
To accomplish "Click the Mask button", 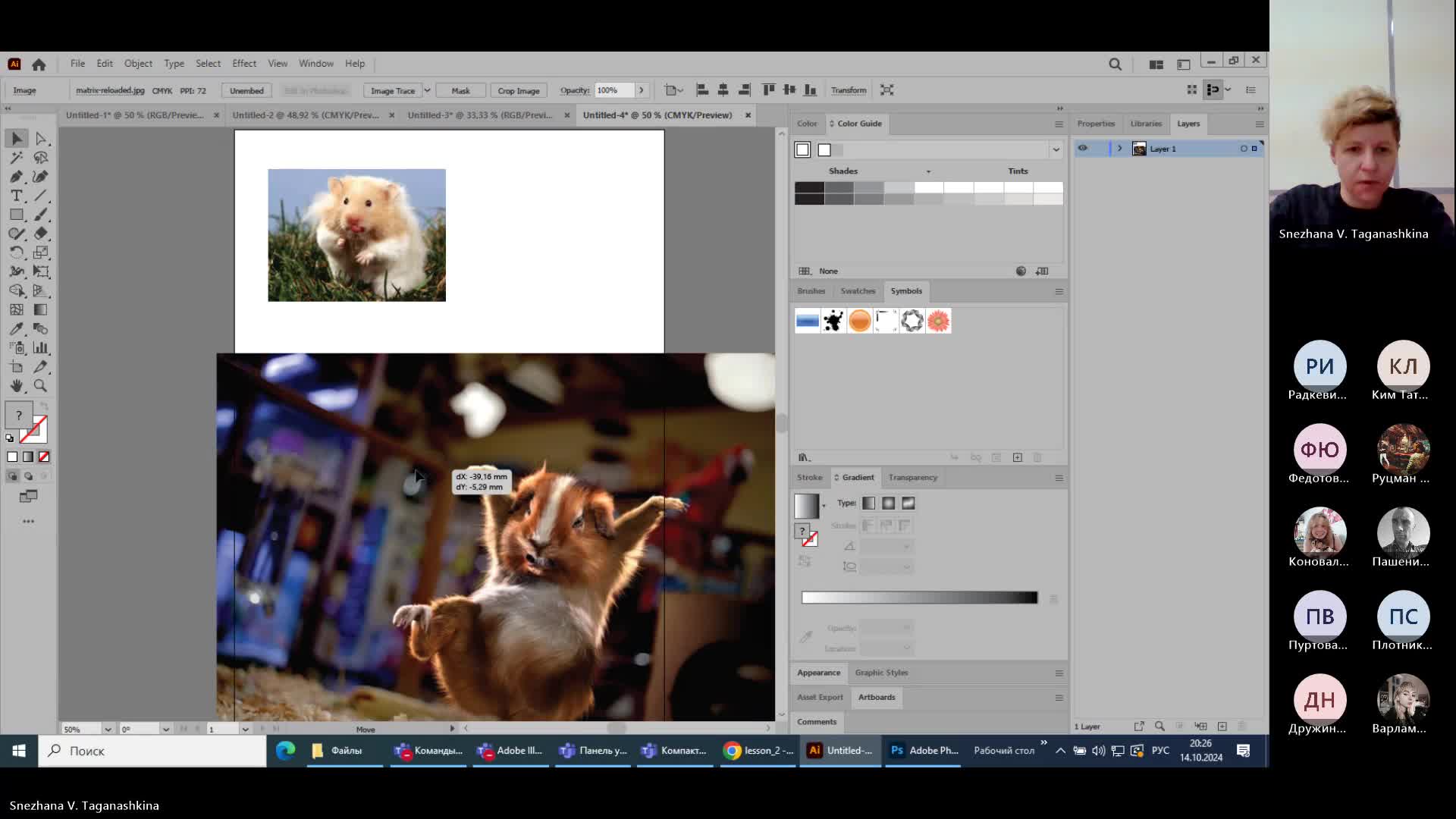I will [x=460, y=90].
